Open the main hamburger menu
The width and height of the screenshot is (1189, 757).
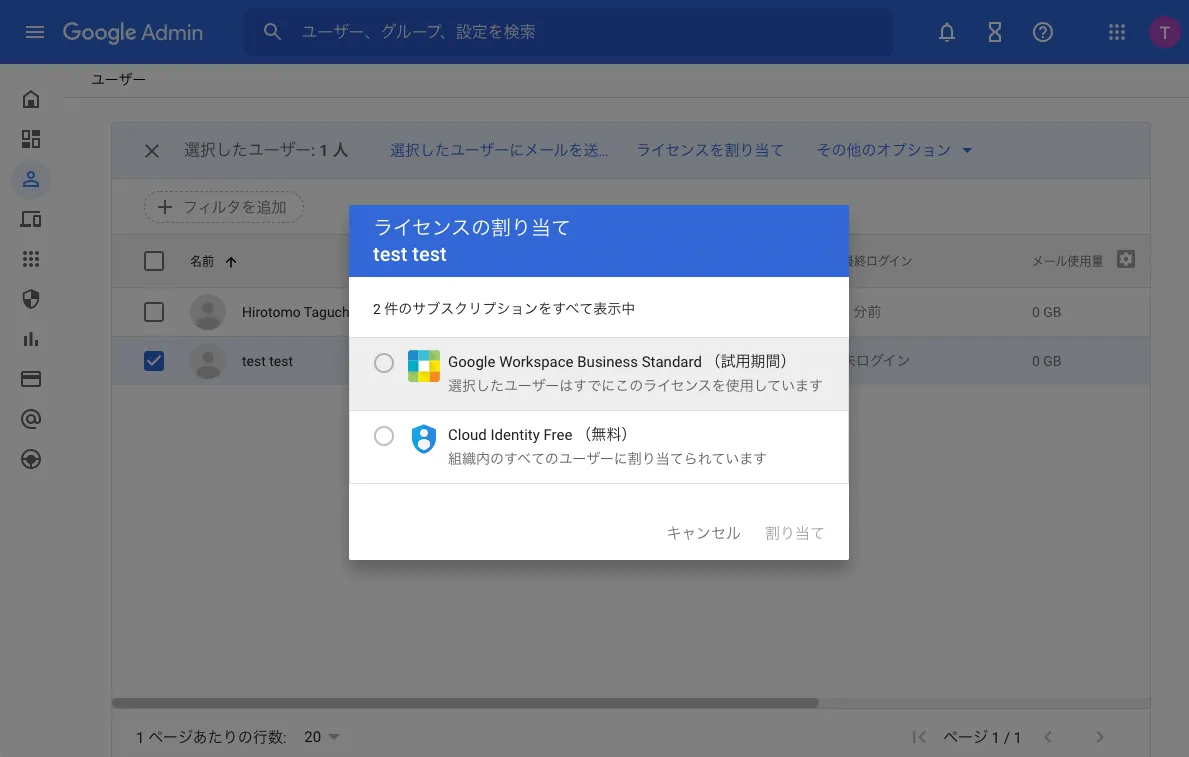click(x=35, y=32)
